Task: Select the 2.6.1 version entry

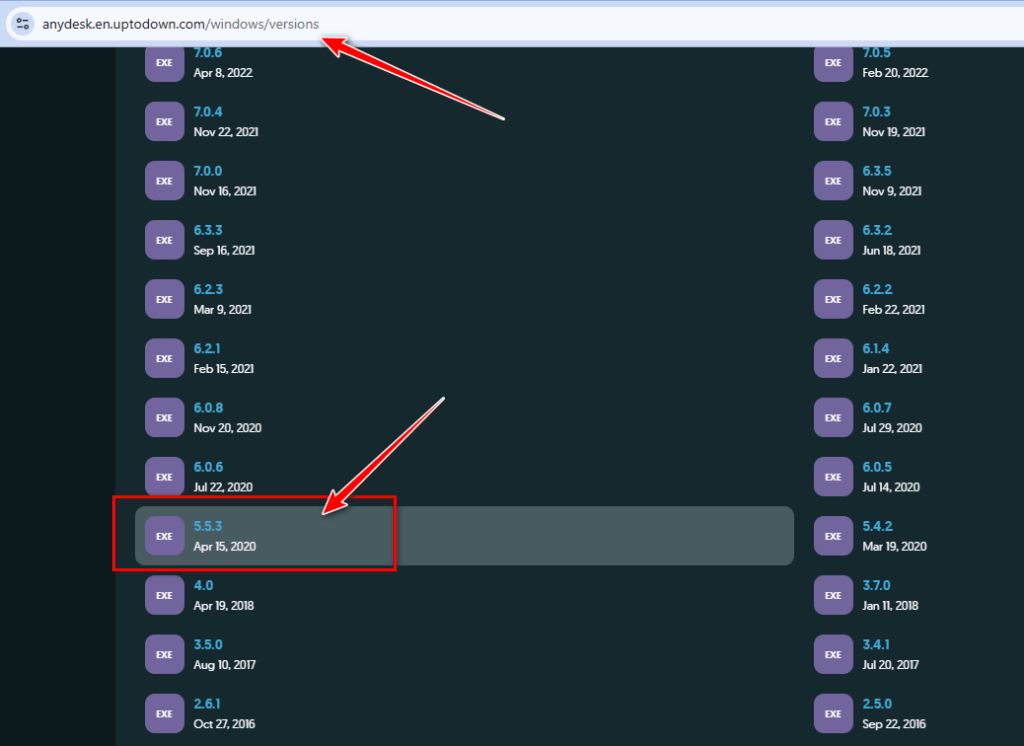Action: 207,704
